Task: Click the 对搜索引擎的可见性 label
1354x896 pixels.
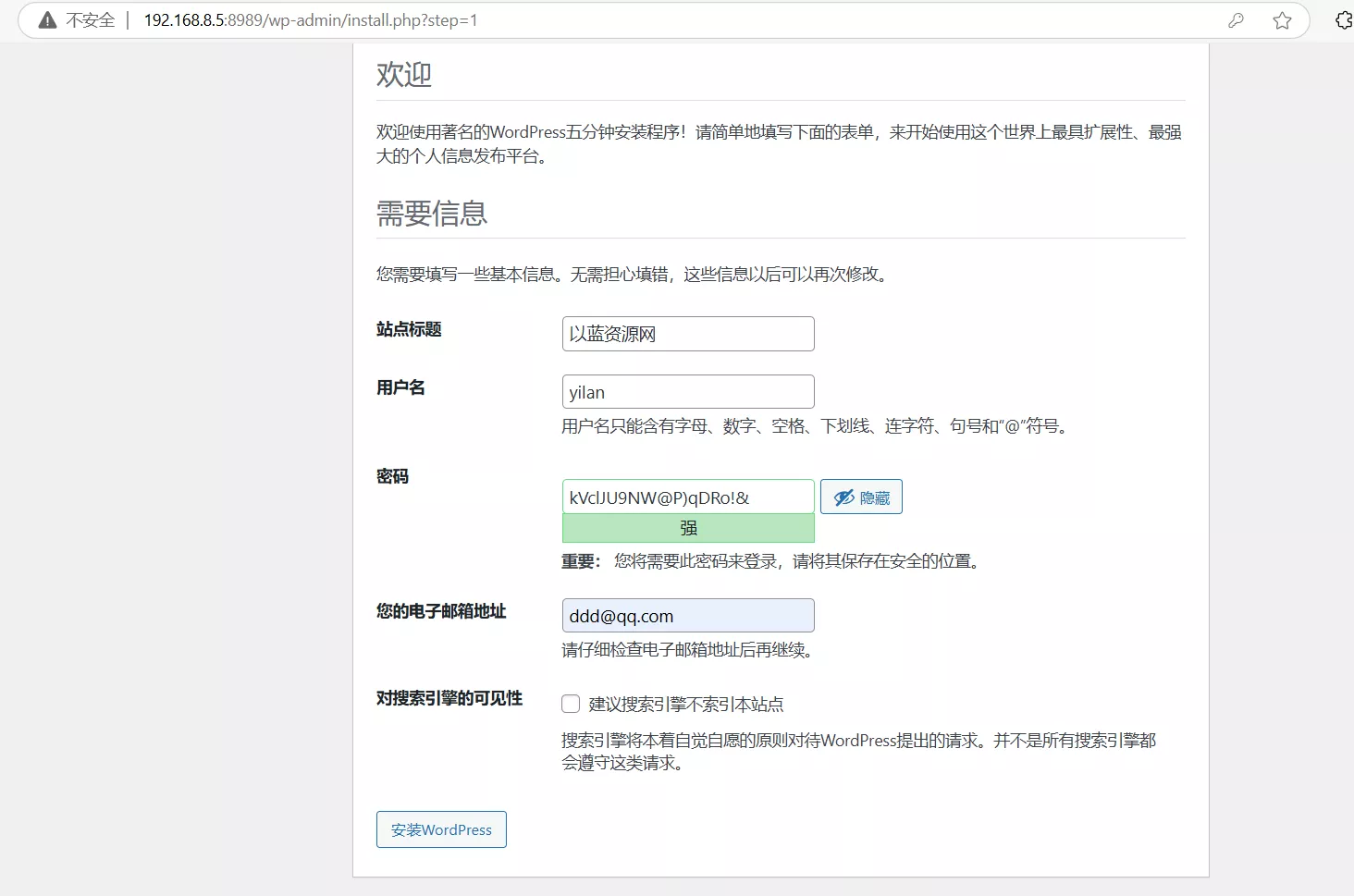Action: 449,698
